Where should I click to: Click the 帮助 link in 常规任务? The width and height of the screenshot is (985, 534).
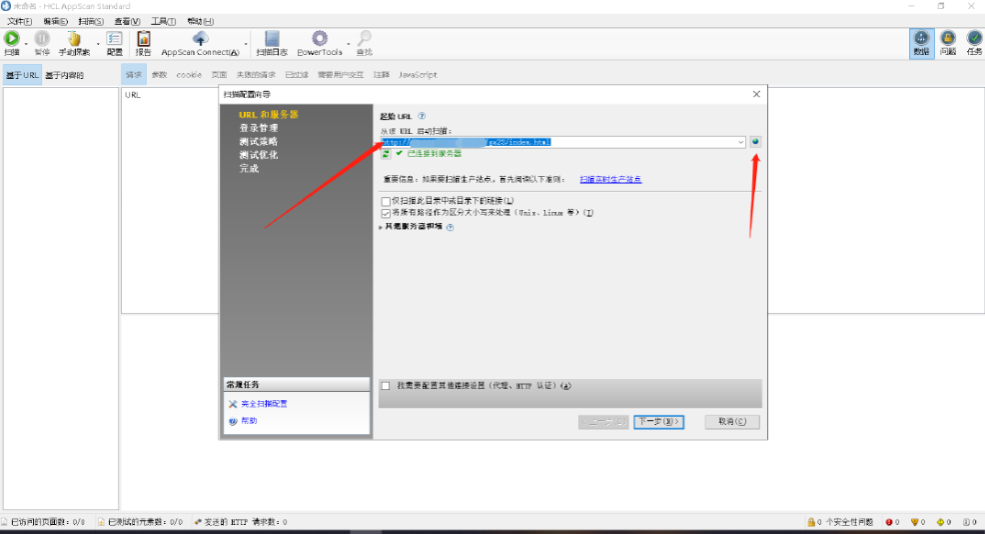click(249, 421)
